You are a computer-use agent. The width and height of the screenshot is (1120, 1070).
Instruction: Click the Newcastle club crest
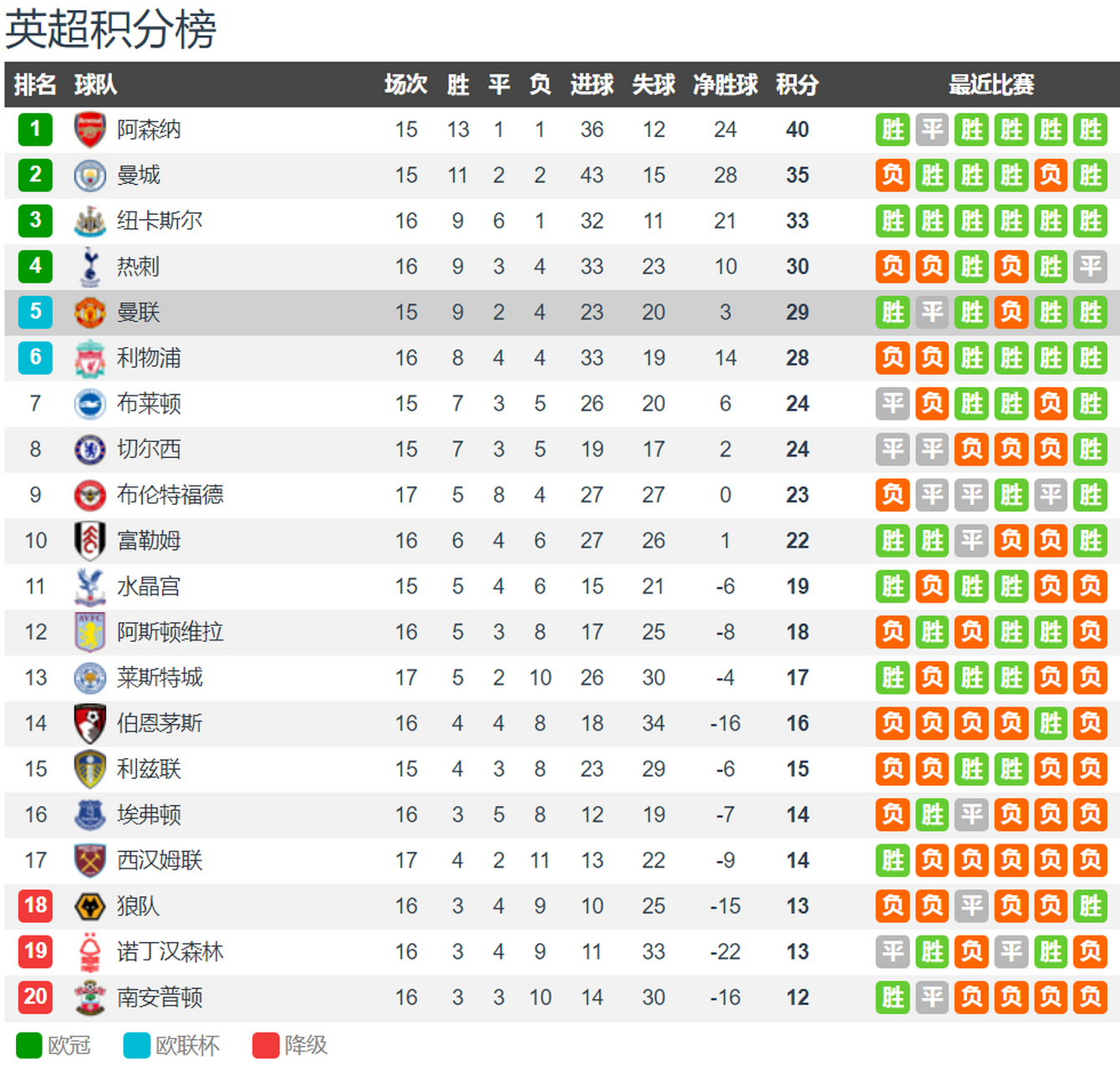coord(89,222)
